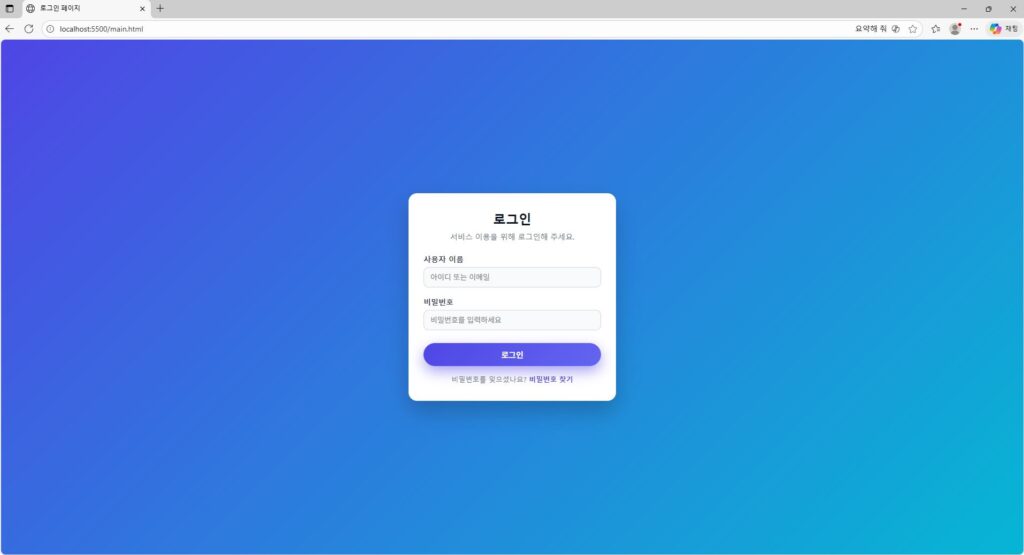Click the 비밀번호 password field
Image resolution: width=1024 pixels, height=555 pixels.
(512, 320)
